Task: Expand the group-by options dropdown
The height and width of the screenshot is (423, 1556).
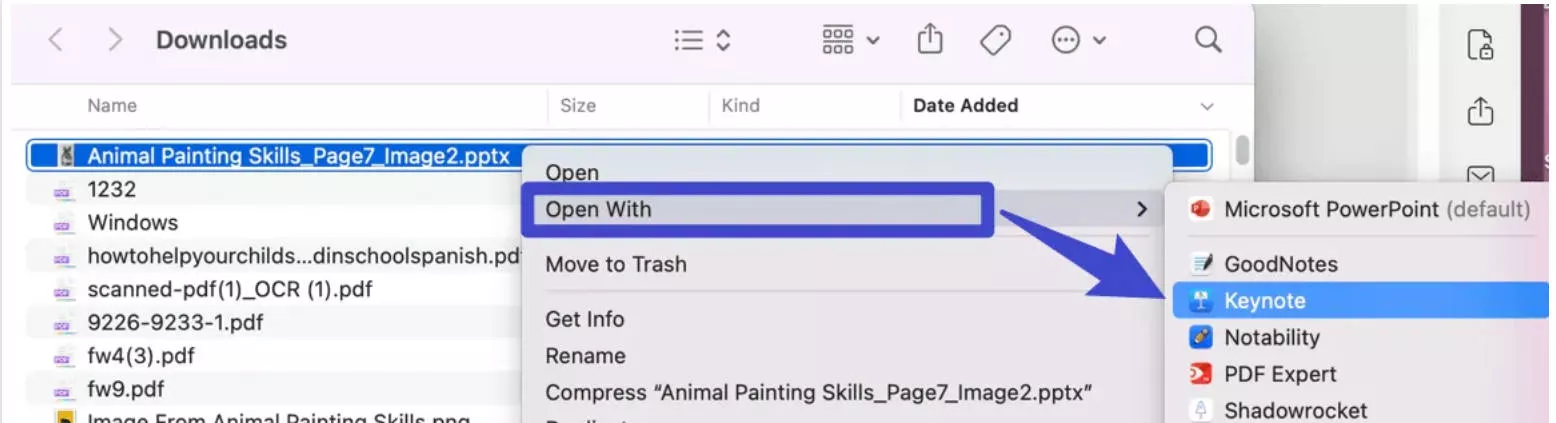Action: (x=851, y=40)
